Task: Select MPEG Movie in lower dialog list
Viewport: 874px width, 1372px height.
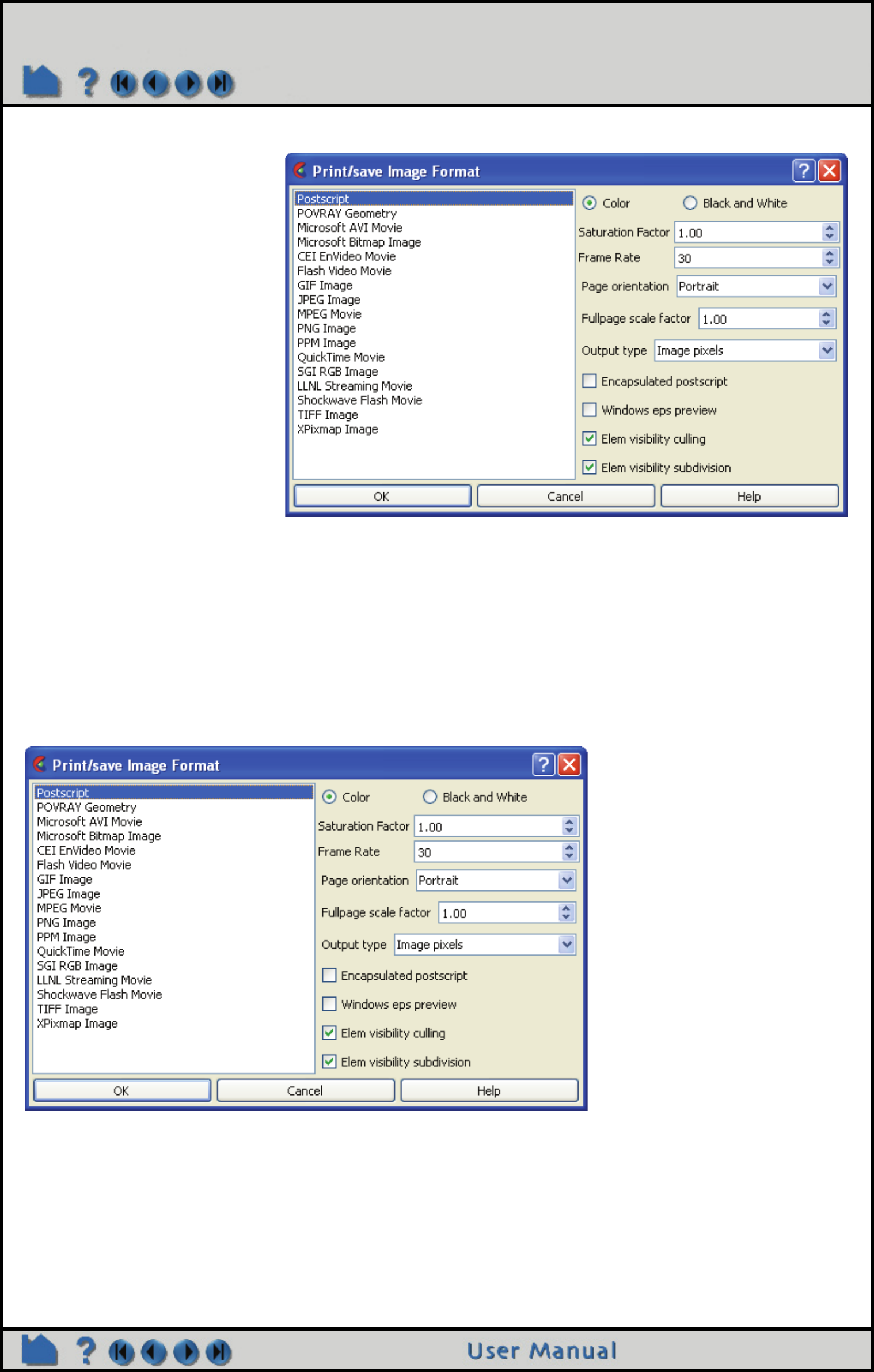Action: point(69,908)
